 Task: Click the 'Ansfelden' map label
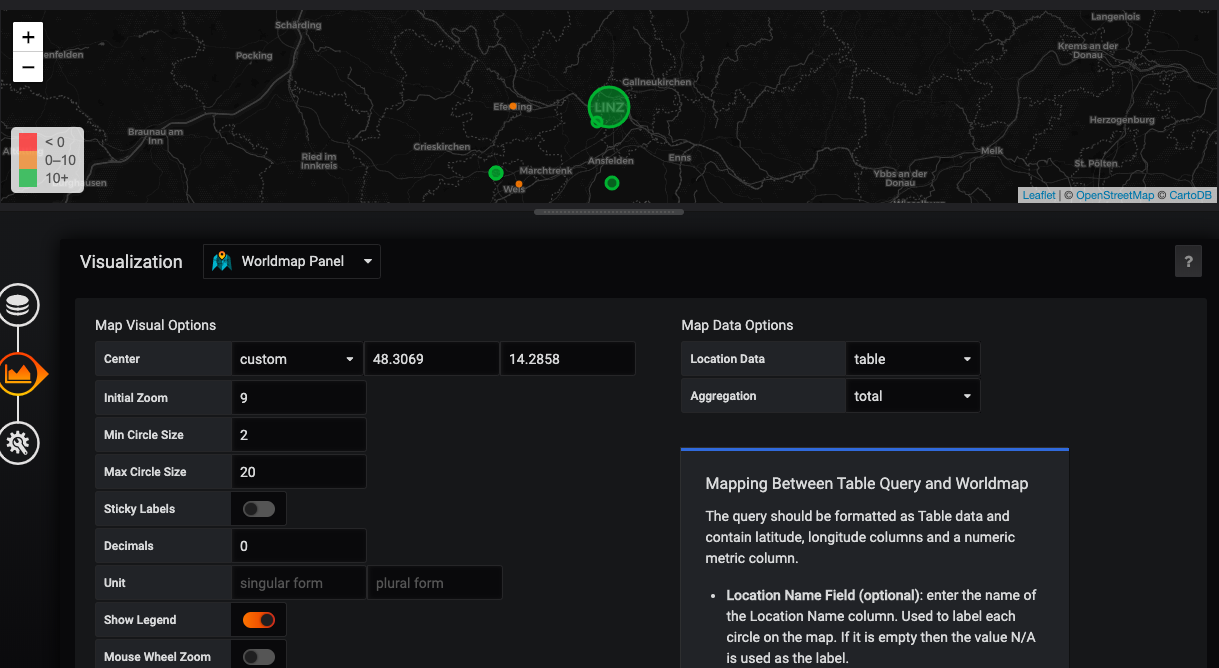click(611, 161)
